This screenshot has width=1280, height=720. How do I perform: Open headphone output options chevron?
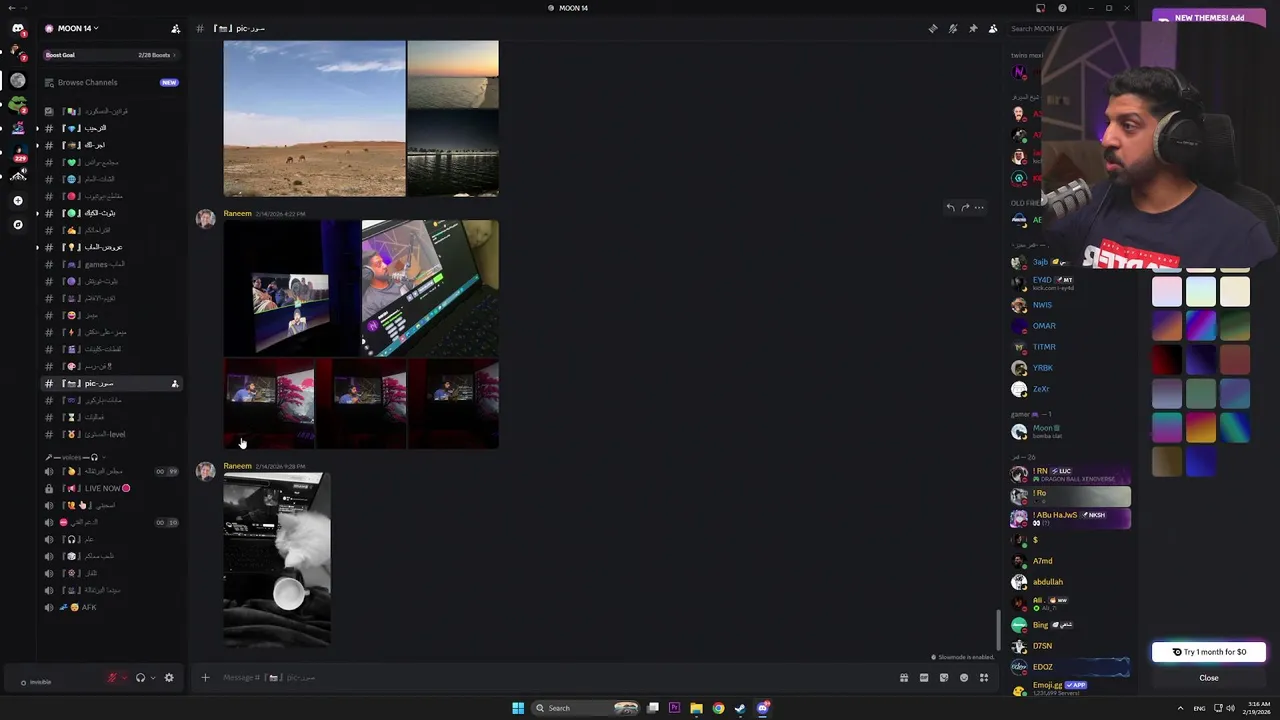pos(152,678)
